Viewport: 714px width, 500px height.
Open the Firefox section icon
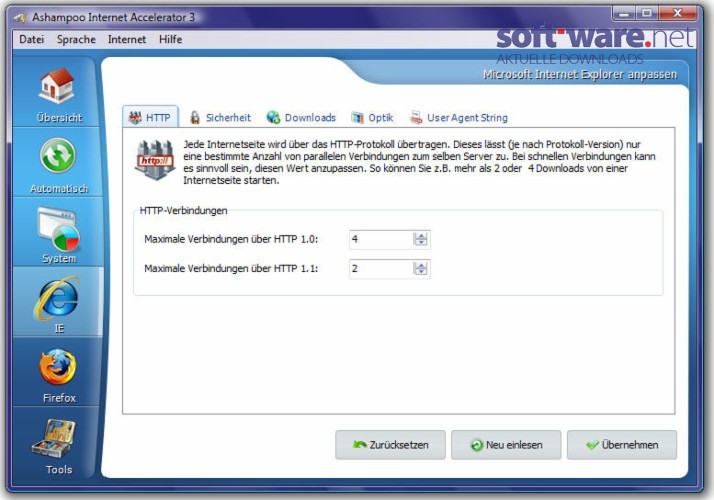pyautogui.click(x=58, y=367)
